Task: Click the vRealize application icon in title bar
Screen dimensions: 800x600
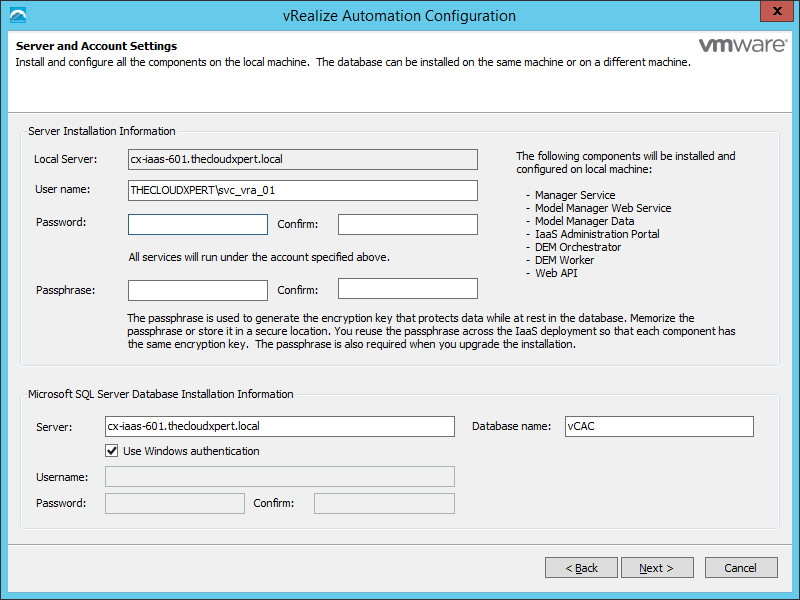Action: pos(17,15)
